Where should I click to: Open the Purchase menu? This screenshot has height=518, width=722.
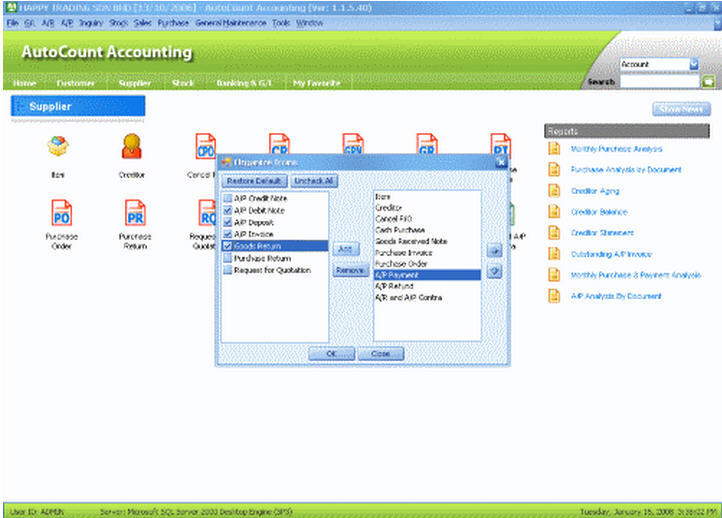[173, 23]
